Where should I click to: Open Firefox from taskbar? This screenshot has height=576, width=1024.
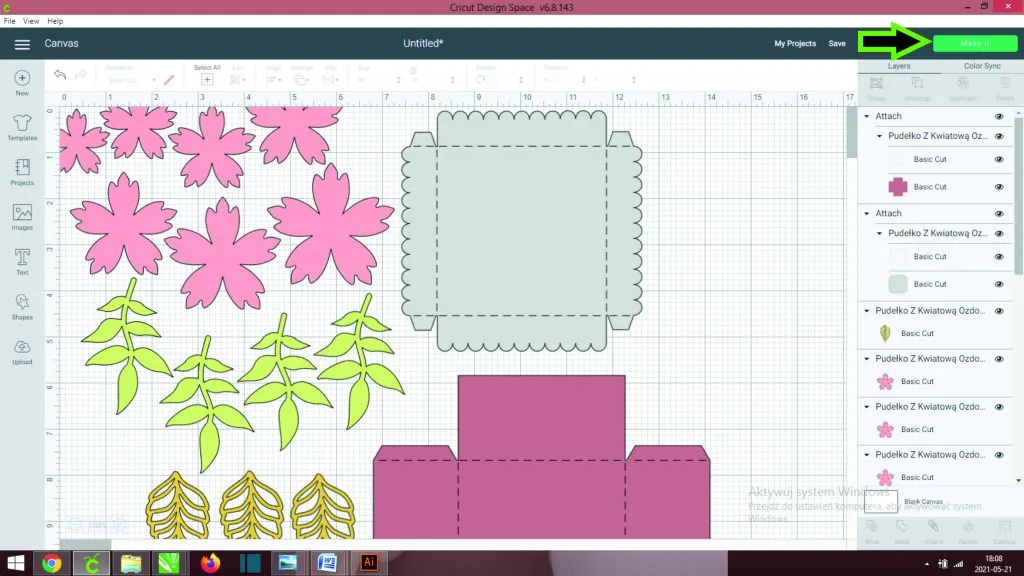tap(210, 563)
